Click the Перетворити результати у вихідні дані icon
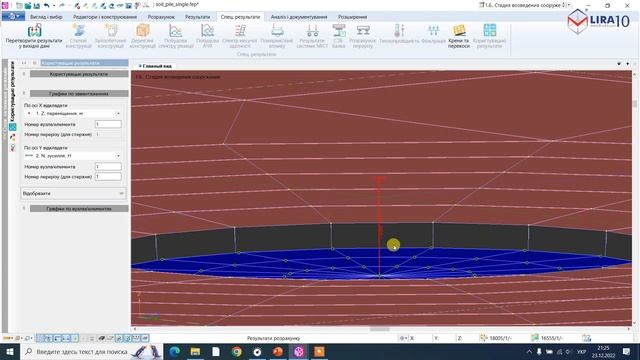The height and width of the screenshot is (360, 640). pos(34,36)
